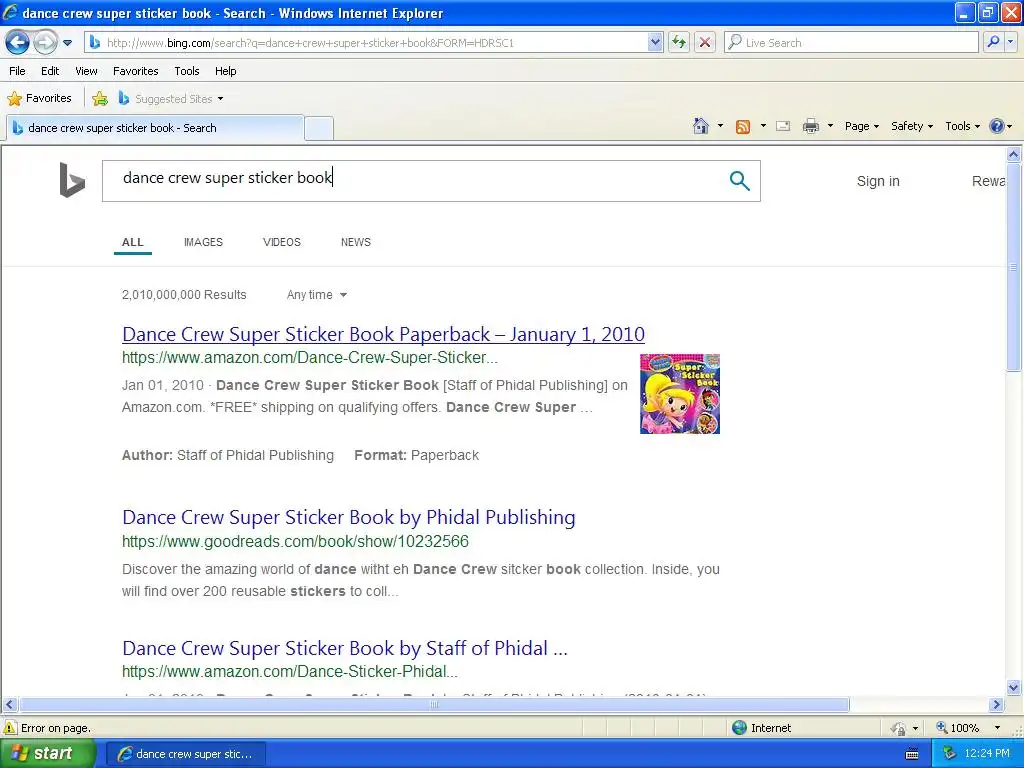Select the dance crew super sticker book tab

(155, 128)
